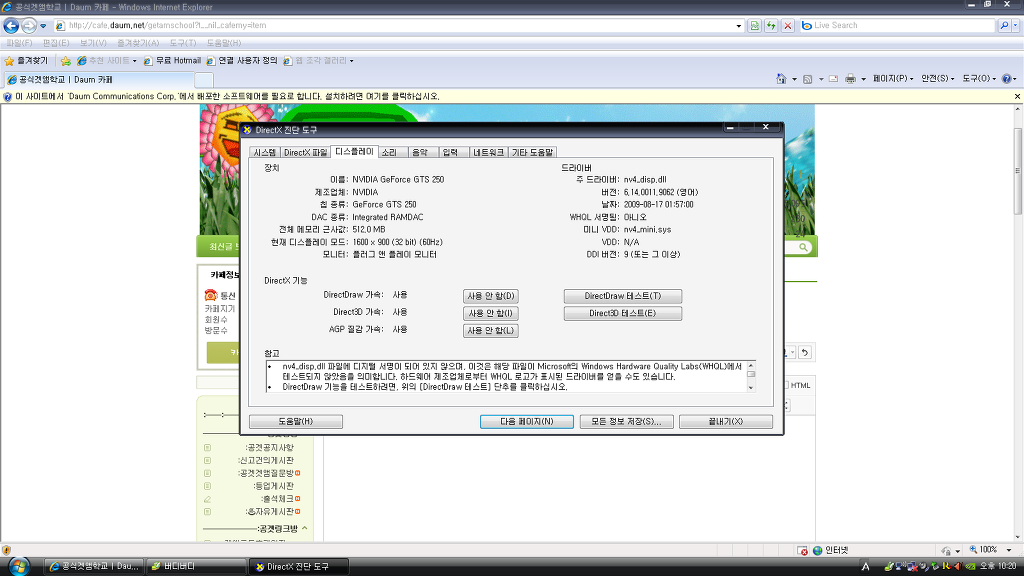
Task: Open the IE help question mark icon
Action: [1005, 78]
